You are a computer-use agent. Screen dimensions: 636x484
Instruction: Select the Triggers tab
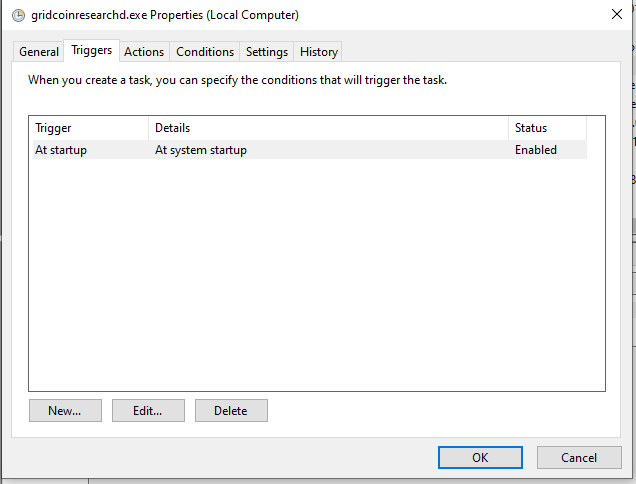click(x=91, y=50)
